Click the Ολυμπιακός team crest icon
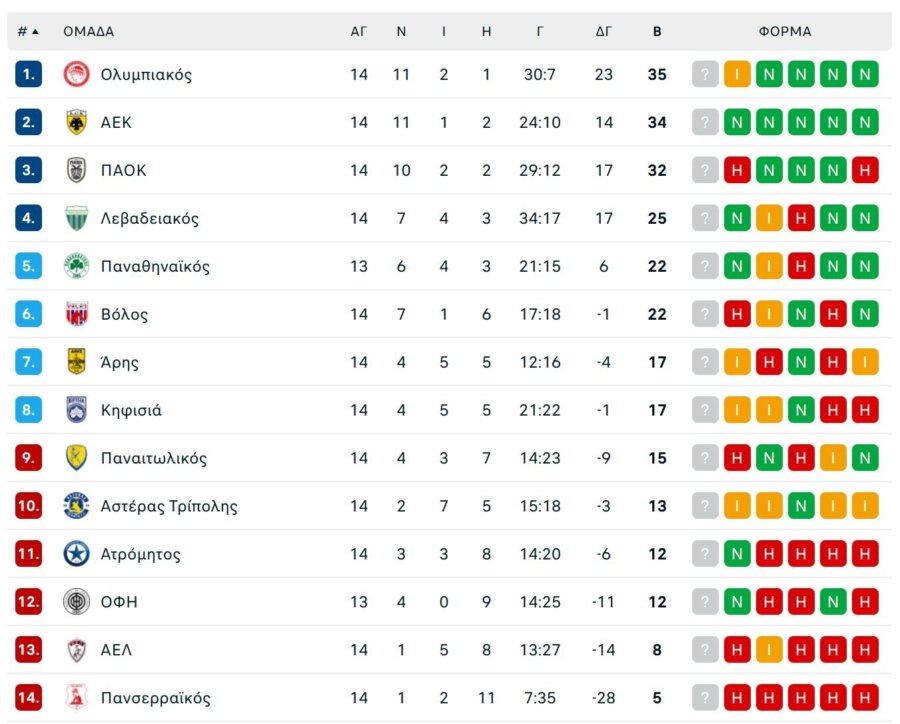This screenshot has height=724, width=900. (x=77, y=74)
